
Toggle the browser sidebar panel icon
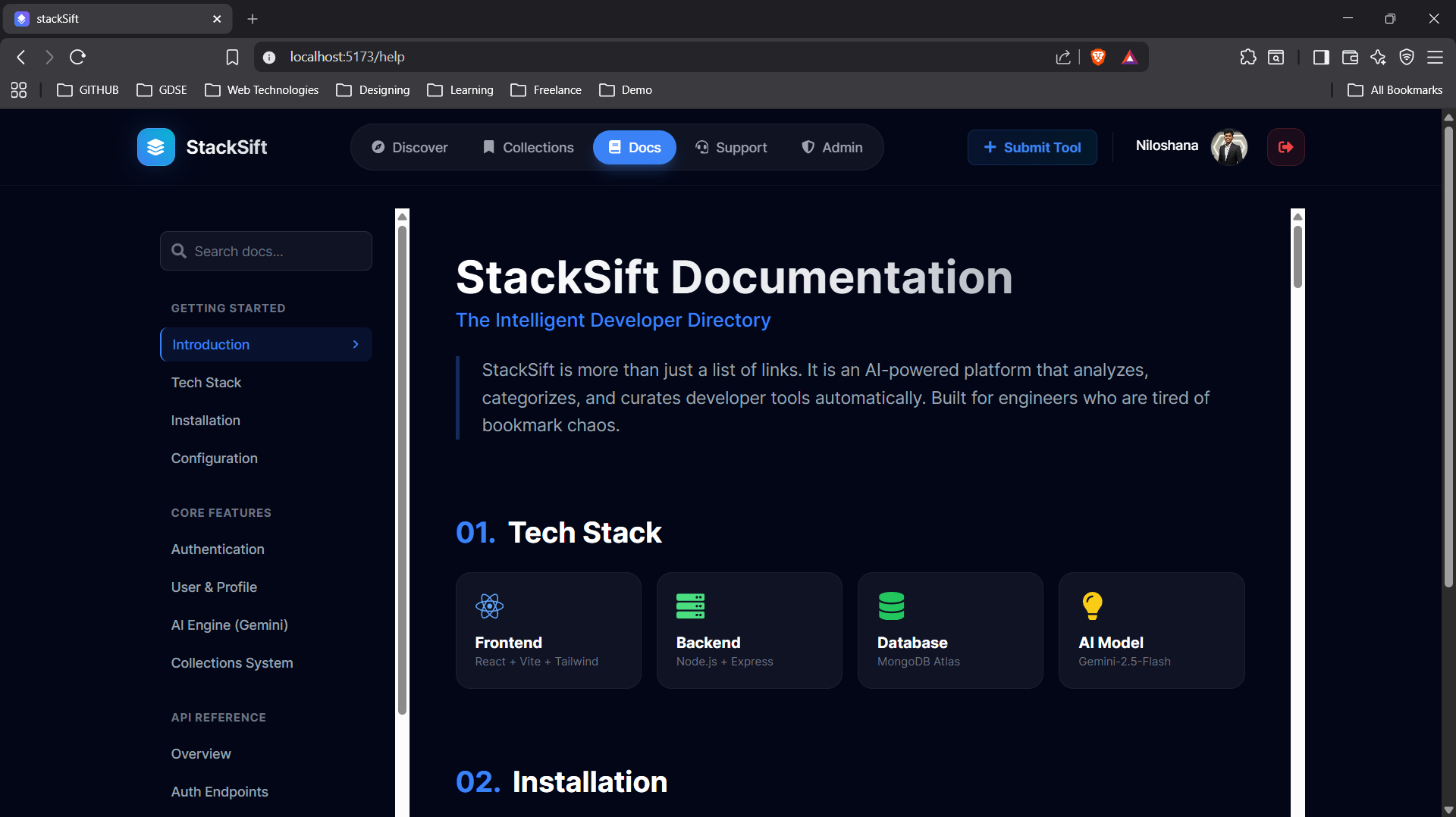pyautogui.click(x=1321, y=57)
